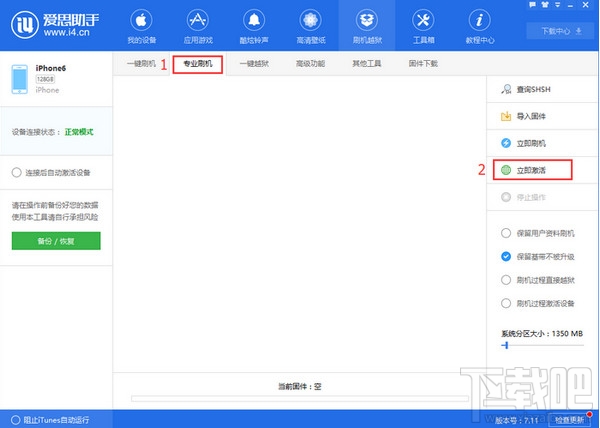Image resolution: width=600 pixels, height=428 pixels.
Task: Click the 128GB capacity badge
Action: (x=45, y=79)
